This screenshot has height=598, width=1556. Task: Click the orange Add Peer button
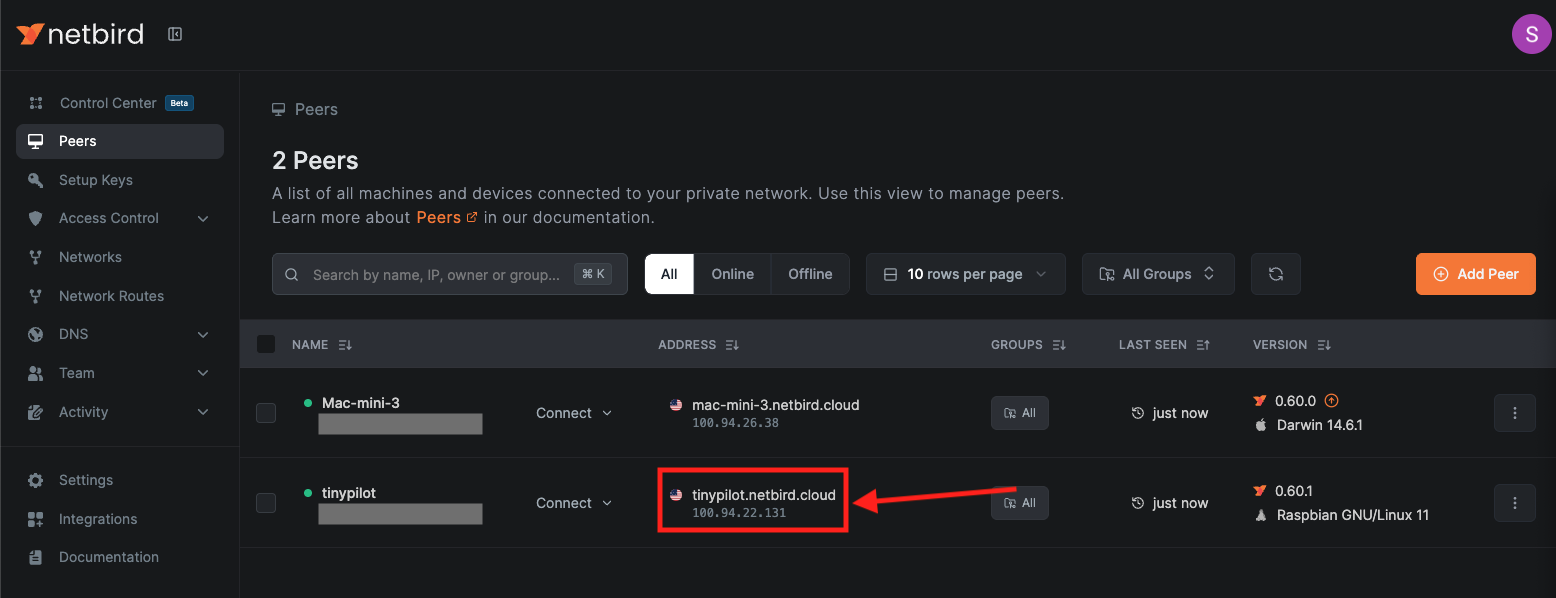1475,273
